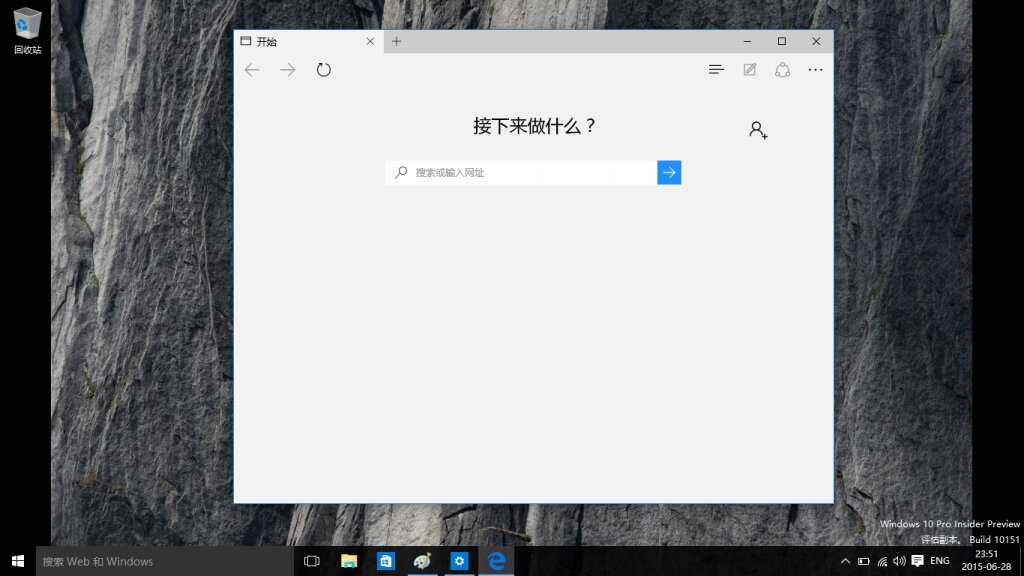Viewport: 1024px width, 576px height.
Task: Click the search or enter address field
Action: 521,172
